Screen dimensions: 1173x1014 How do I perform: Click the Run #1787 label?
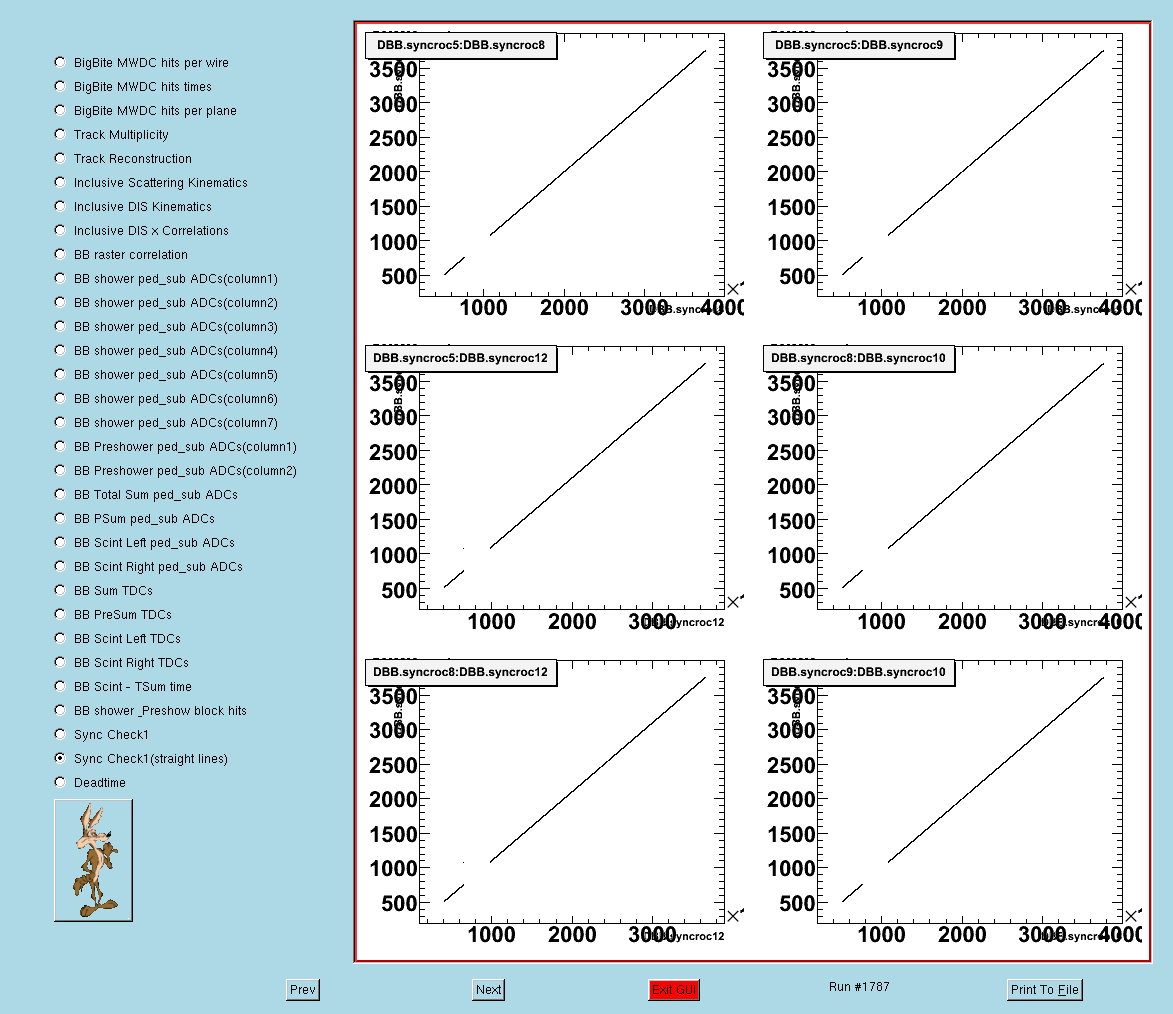859,986
